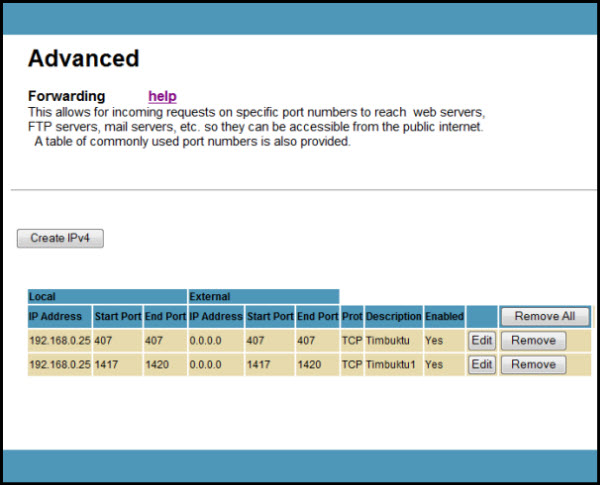Edit the Timbuktu port 407 rule
Viewport: 600px width, 485px height.
pyautogui.click(x=482, y=340)
